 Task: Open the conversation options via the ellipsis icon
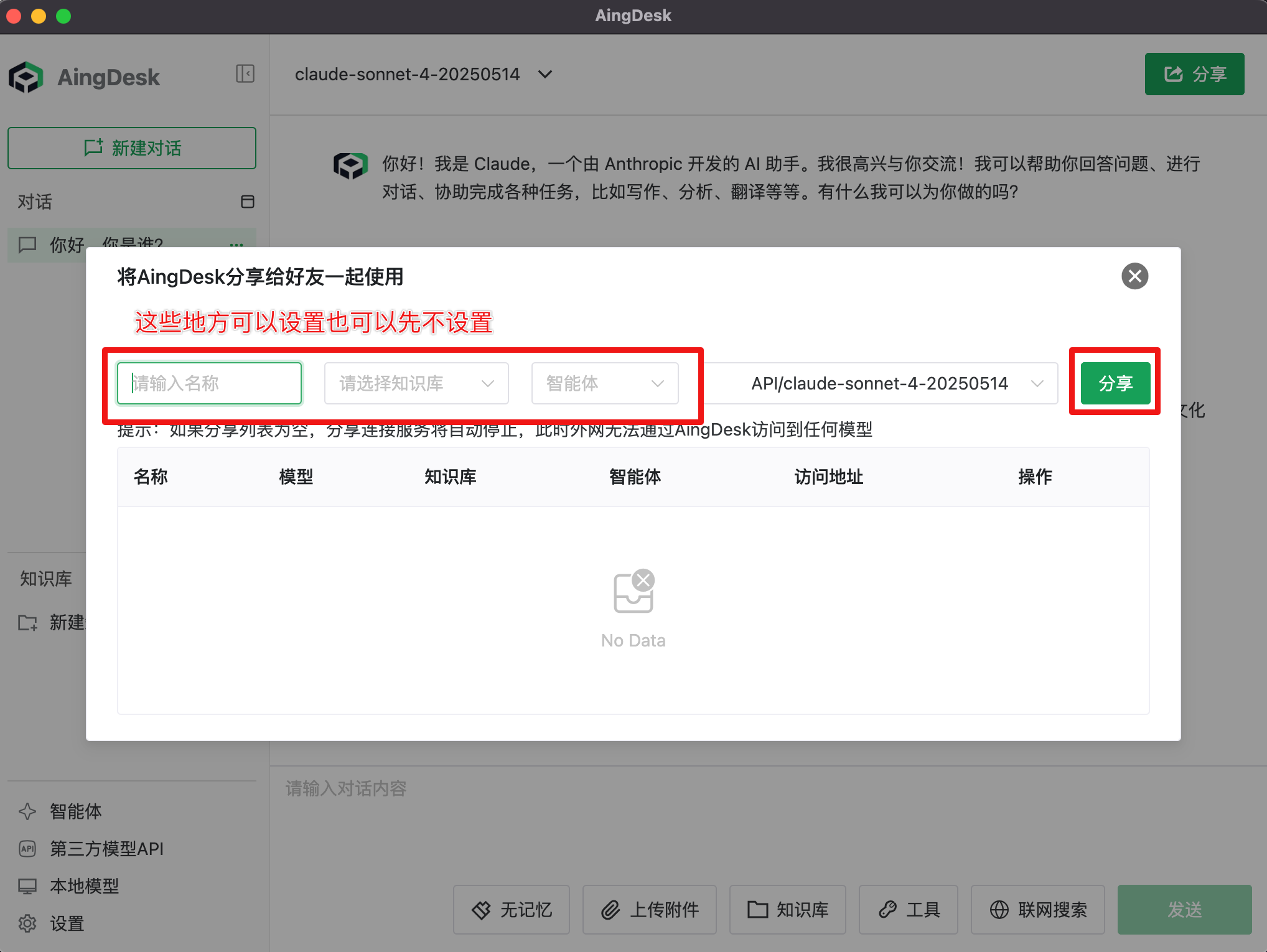236,245
